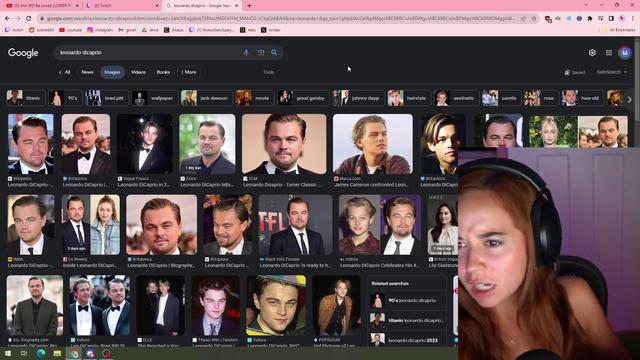Viewport: 640px width, 360px height.
Task: Expand the More search filters menu
Action: pos(189,72)
